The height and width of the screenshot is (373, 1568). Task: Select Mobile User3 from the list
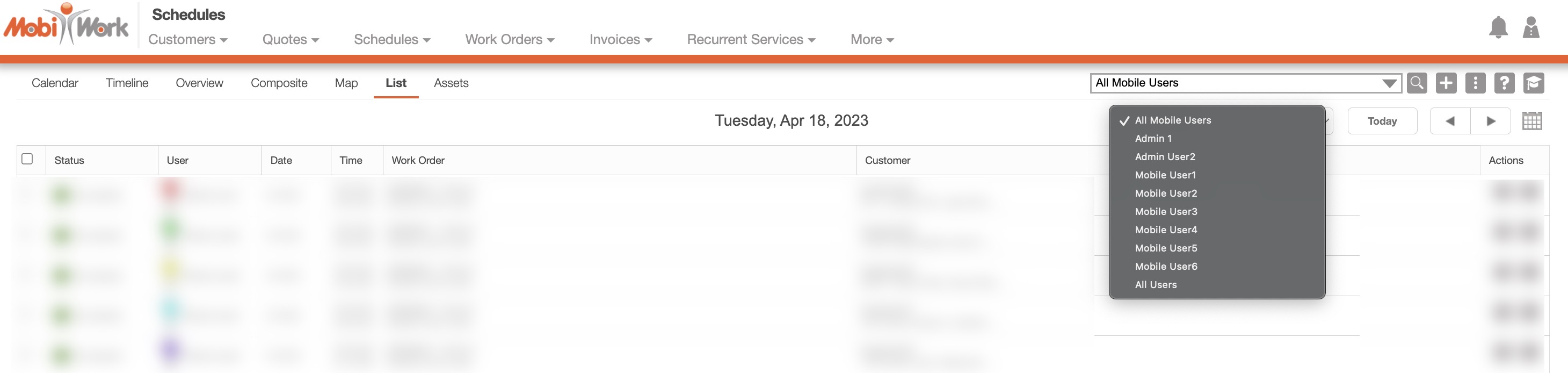1166,211
